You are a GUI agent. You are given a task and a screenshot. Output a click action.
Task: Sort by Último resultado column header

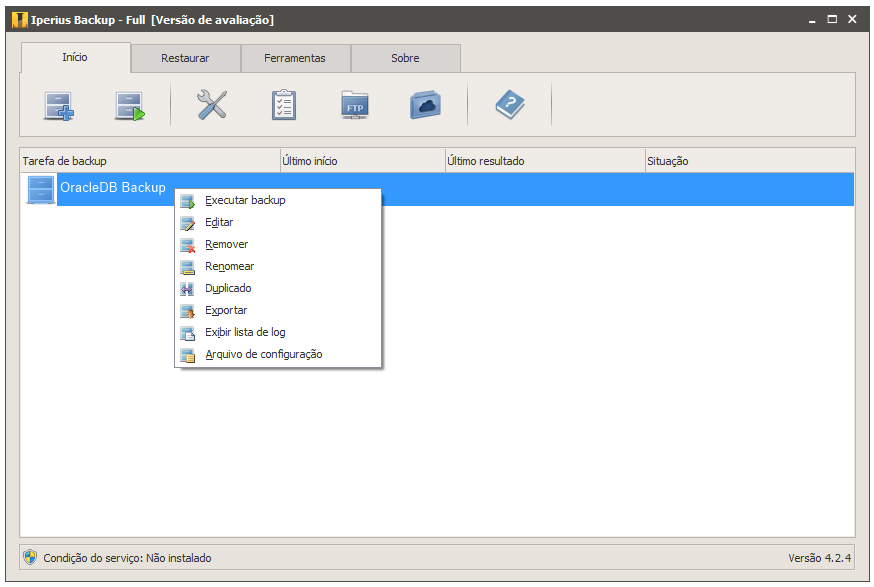point(545,161)
